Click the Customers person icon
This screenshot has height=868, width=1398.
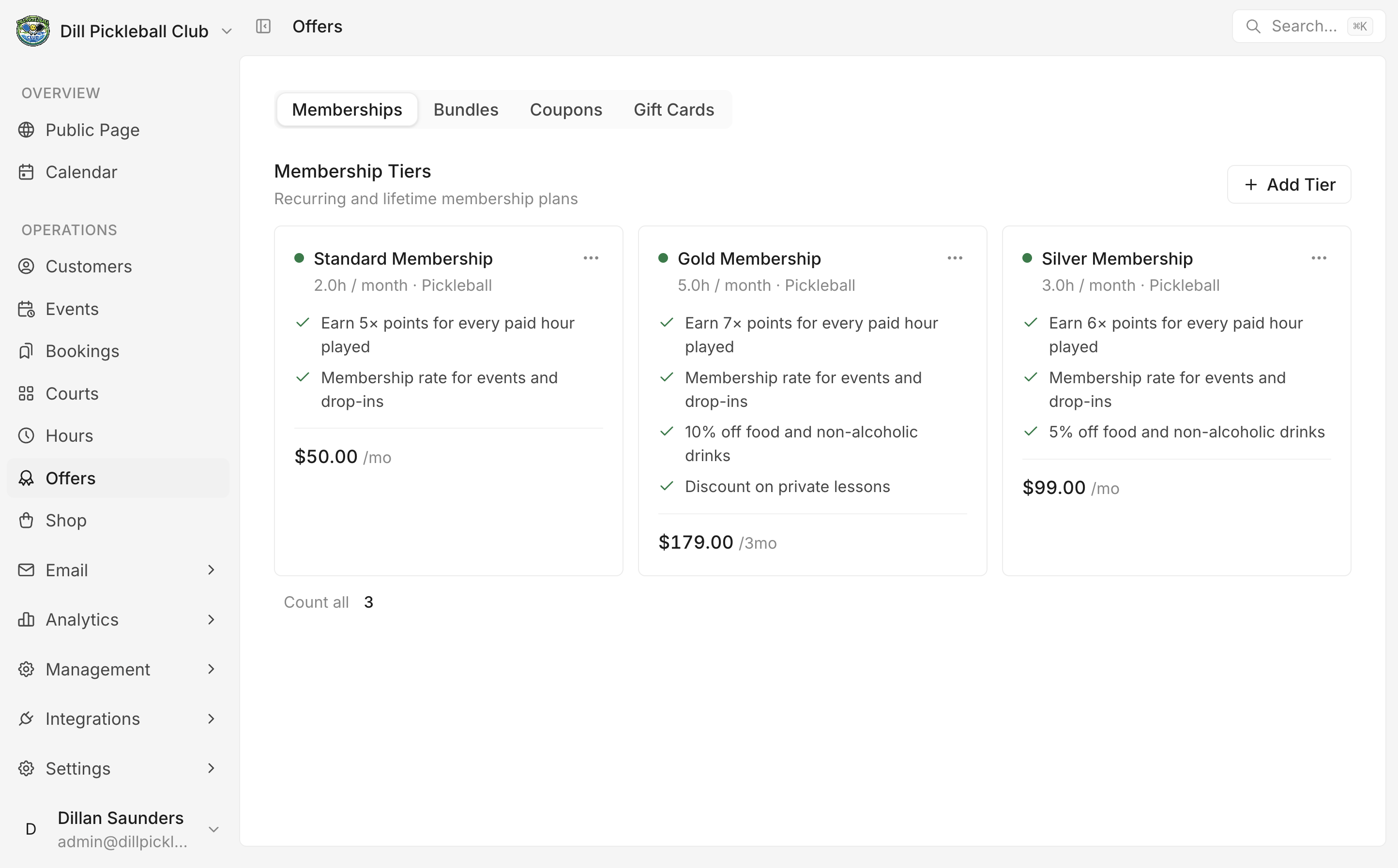point(26,267)
